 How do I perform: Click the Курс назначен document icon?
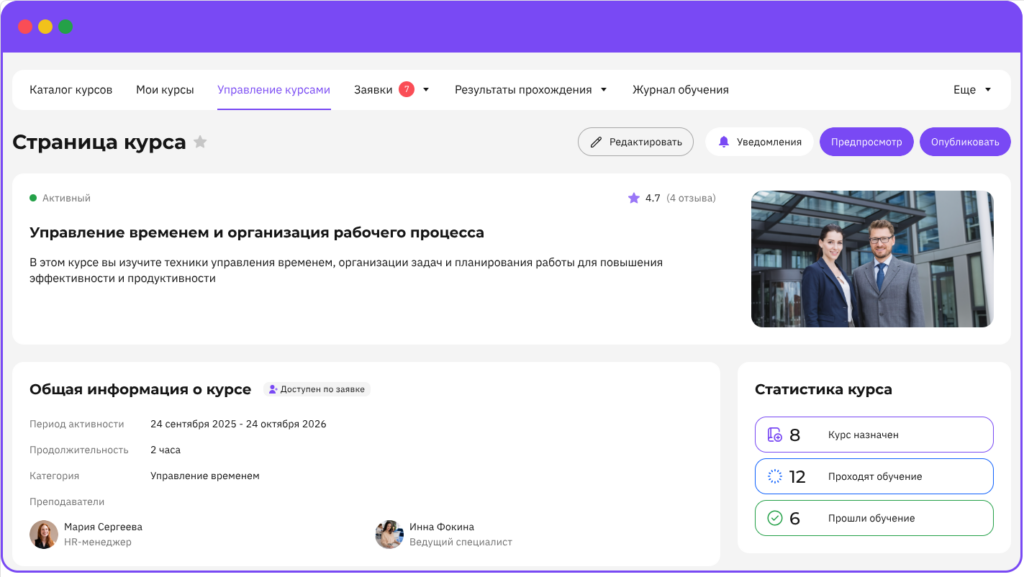(775, 435)
